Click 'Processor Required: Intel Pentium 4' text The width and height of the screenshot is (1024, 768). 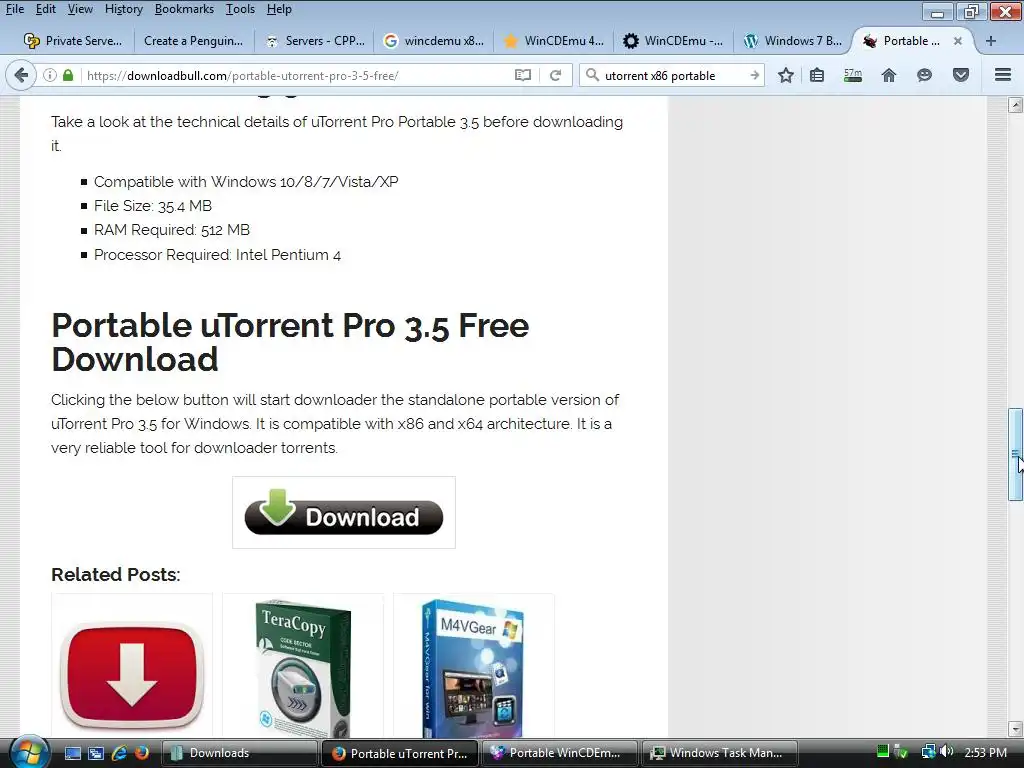click(x=217, y=255)
